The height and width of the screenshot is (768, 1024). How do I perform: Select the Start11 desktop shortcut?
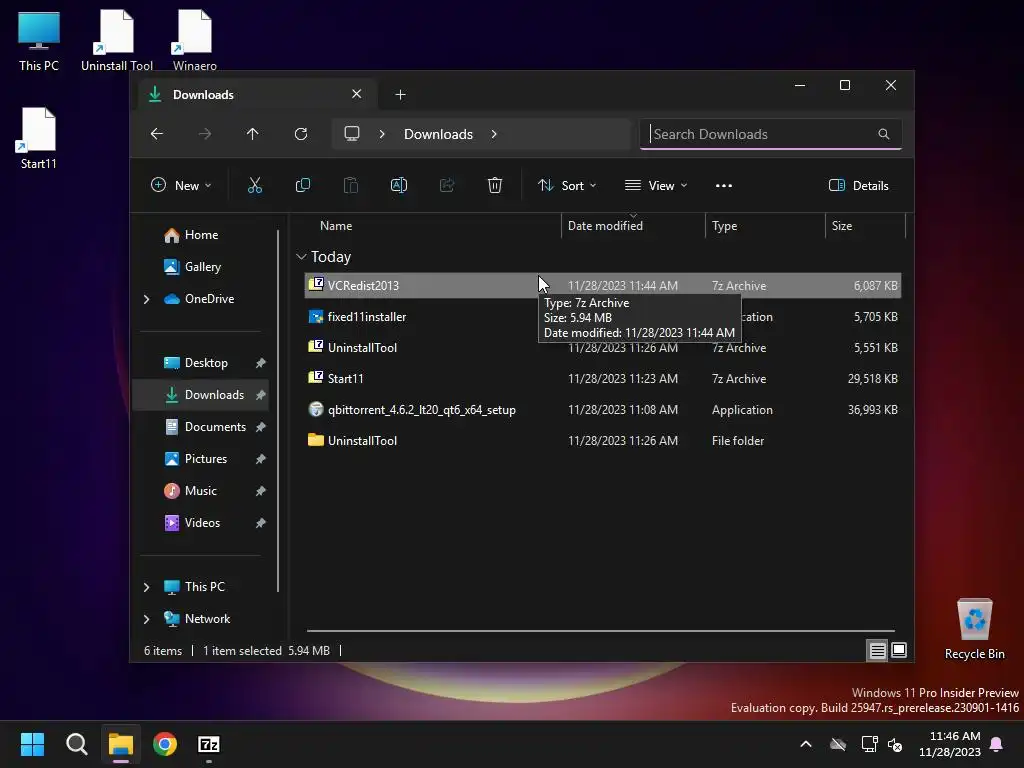pyautogui.click(x=39, y=138)
